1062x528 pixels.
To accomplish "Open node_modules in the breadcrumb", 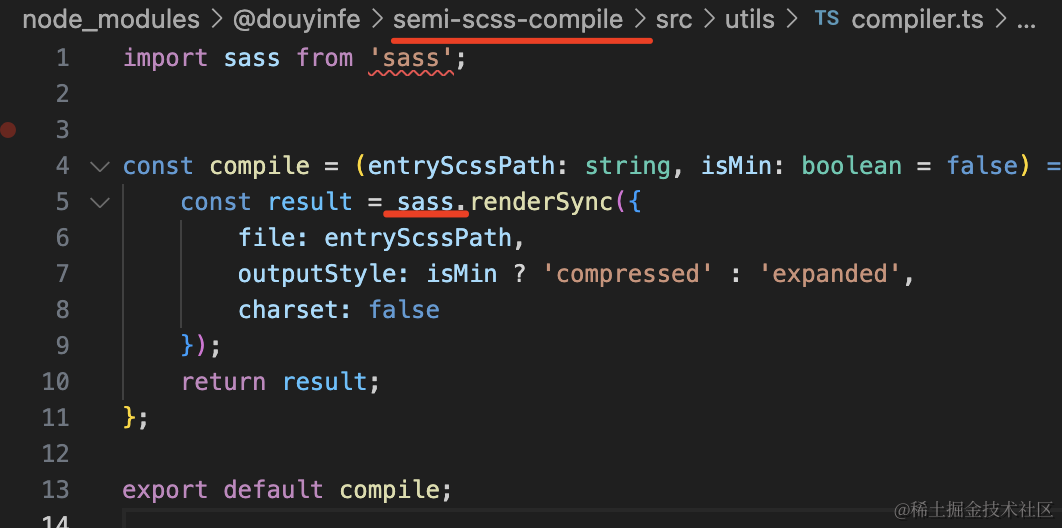I will (x=111, y=20).
